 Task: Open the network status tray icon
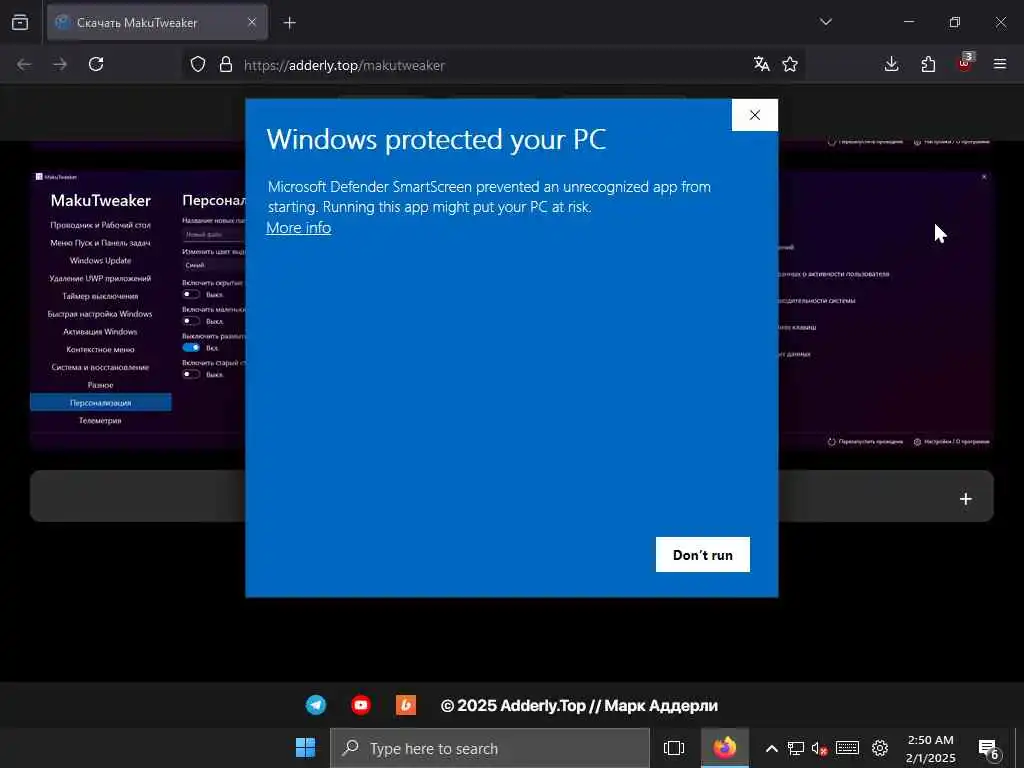pyautogui.click(x=795, y=748)
